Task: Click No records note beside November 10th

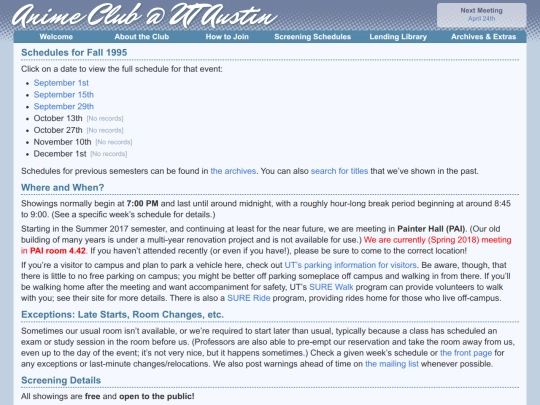Action: coord(114,142)
